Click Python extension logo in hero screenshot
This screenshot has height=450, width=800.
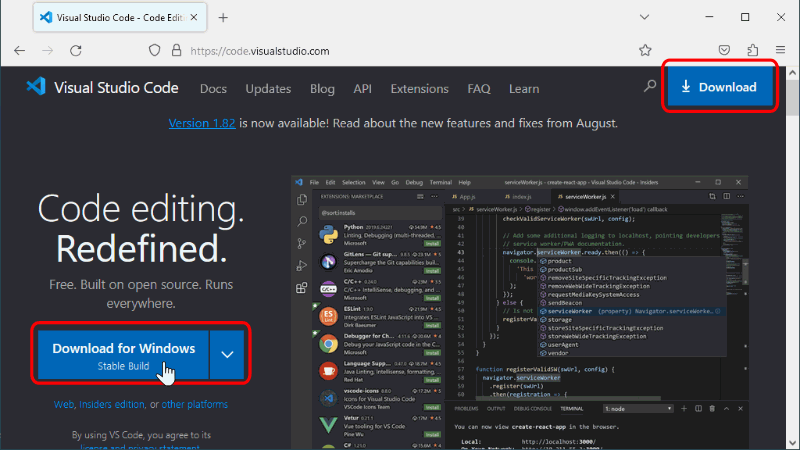(329, 235)
